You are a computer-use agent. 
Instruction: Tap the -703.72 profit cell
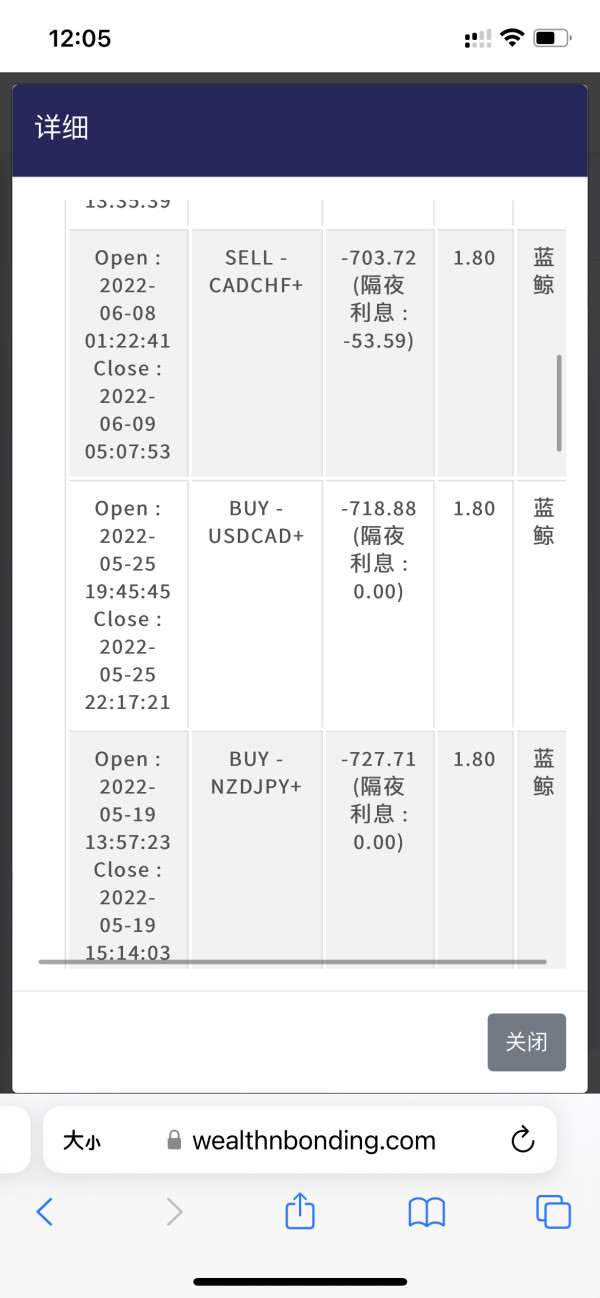(378, 258)
